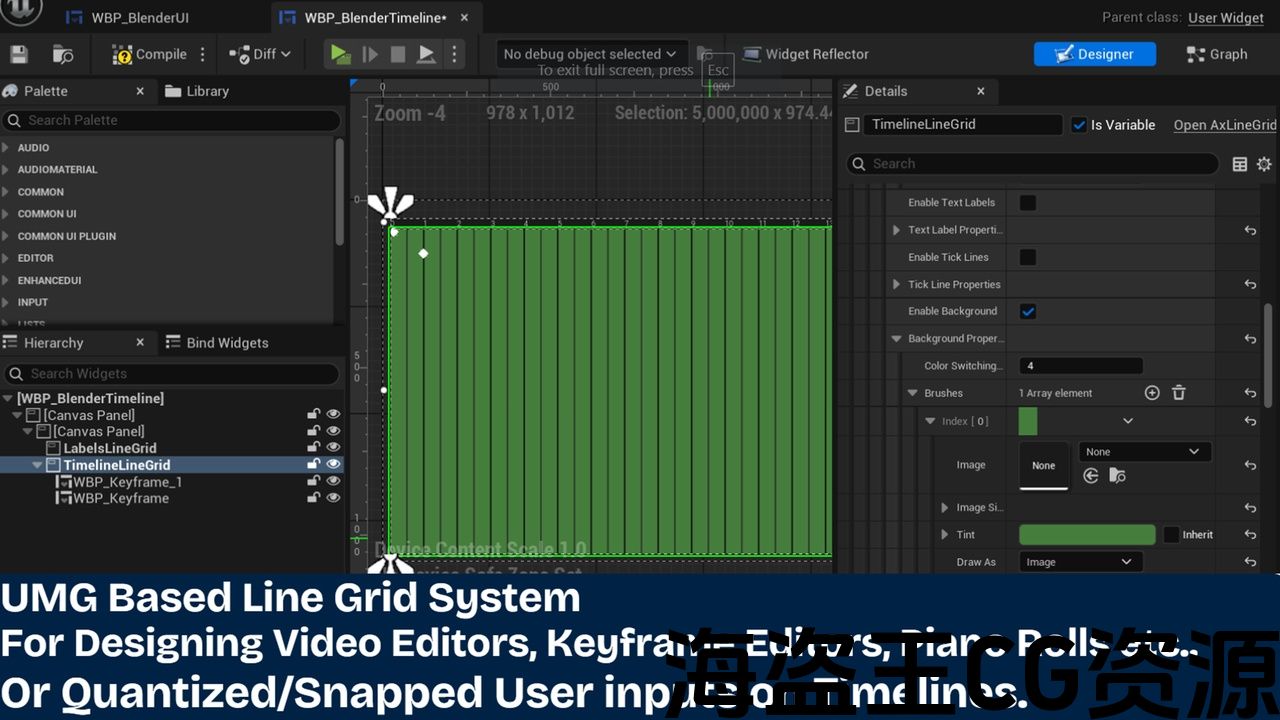This screenshot has width=1280, height=720.
Task: Enable the Text Labels checkbox
Action: (1027, 203)
